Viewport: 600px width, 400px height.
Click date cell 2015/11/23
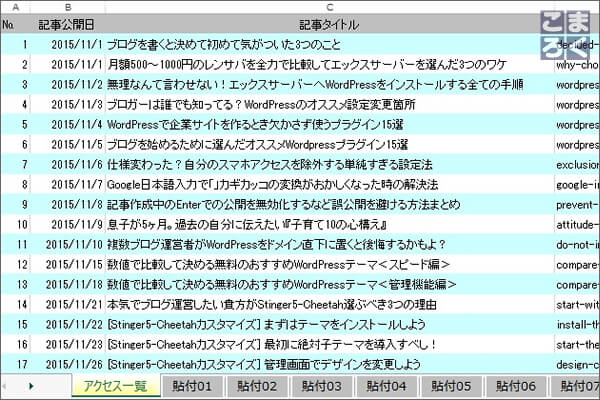pyautogui.click(x=68, y=344)
